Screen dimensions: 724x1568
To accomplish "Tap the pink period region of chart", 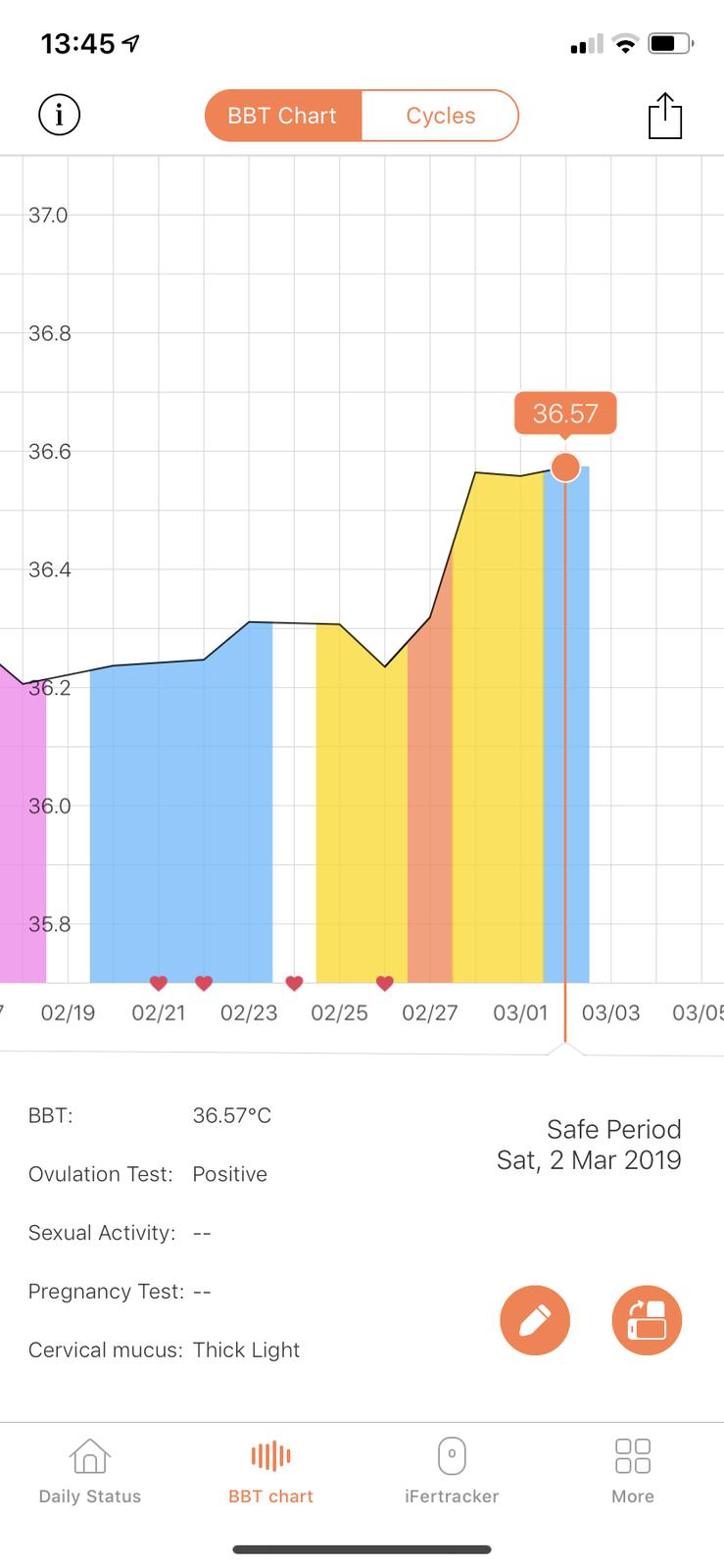I will click(x=22, y=833).
